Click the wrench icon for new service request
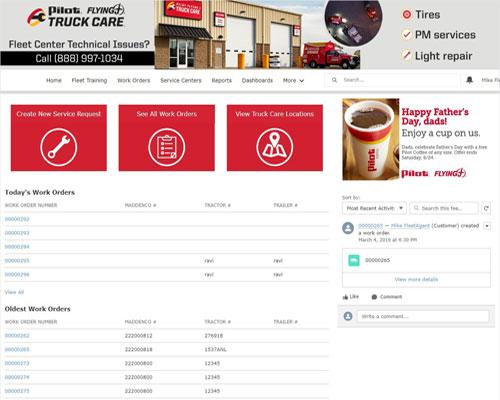The image size is (500, 400). (59, 147)
